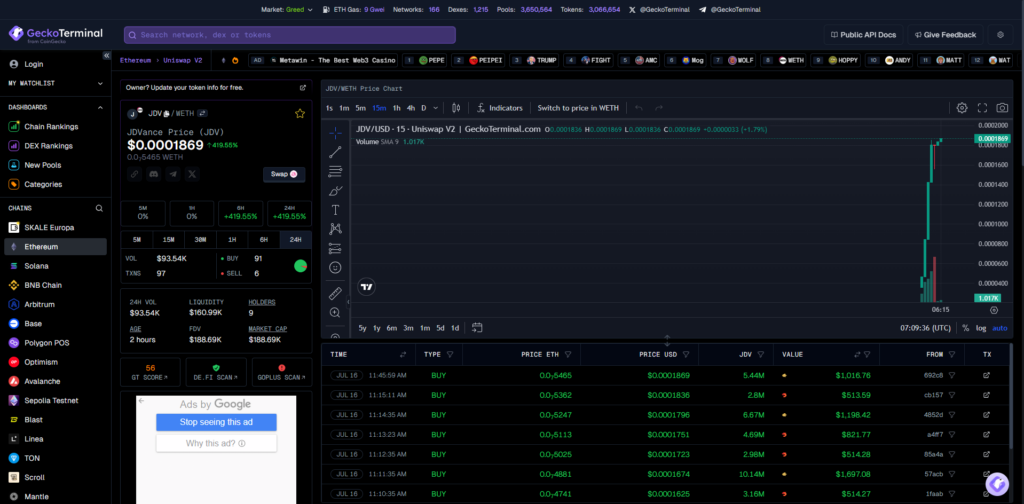Open the JDV Telegram link icon

click(x=172, y=174)
